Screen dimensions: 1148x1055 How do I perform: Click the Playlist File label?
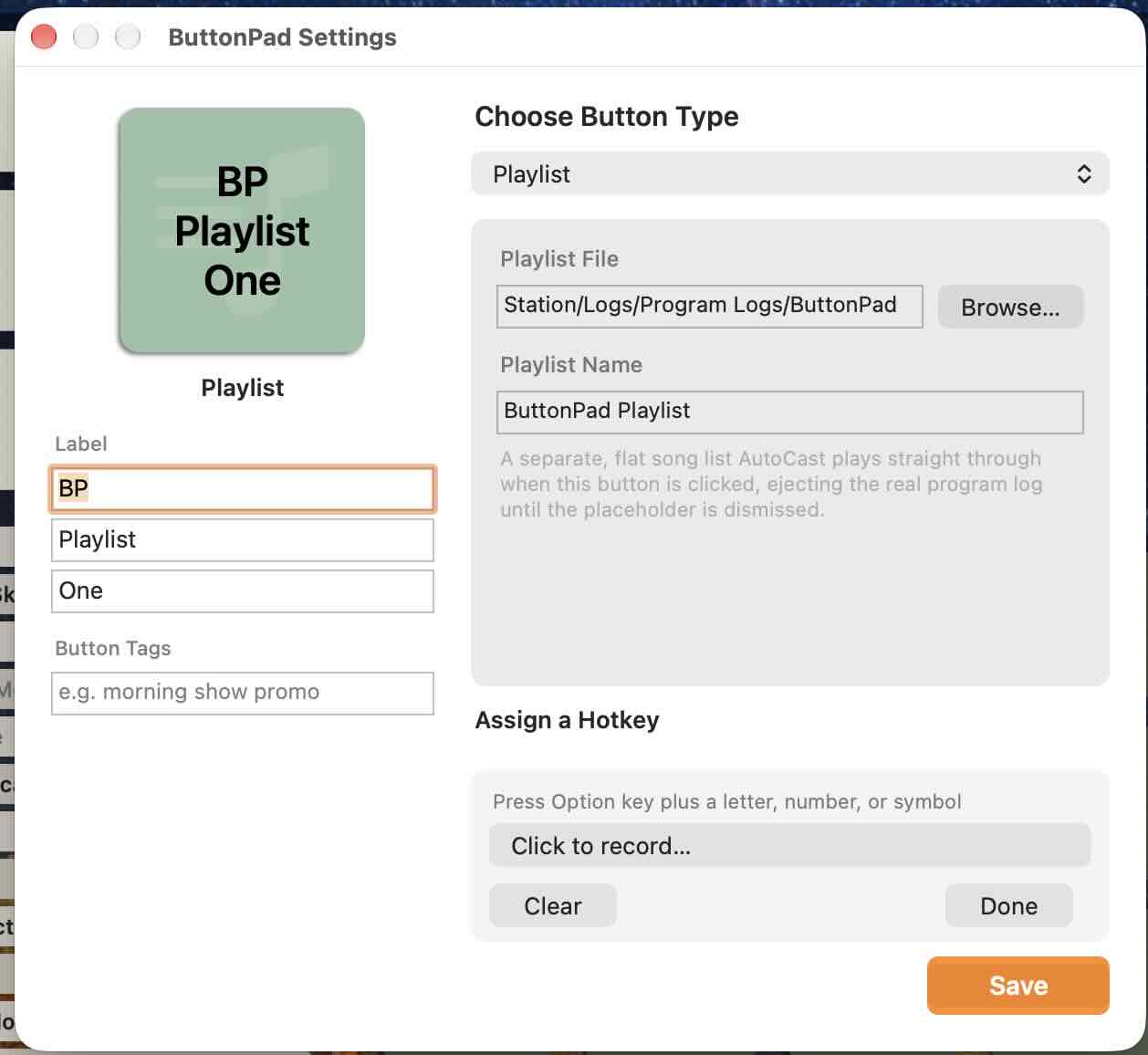pyautogui.click(x=559, y=259)
